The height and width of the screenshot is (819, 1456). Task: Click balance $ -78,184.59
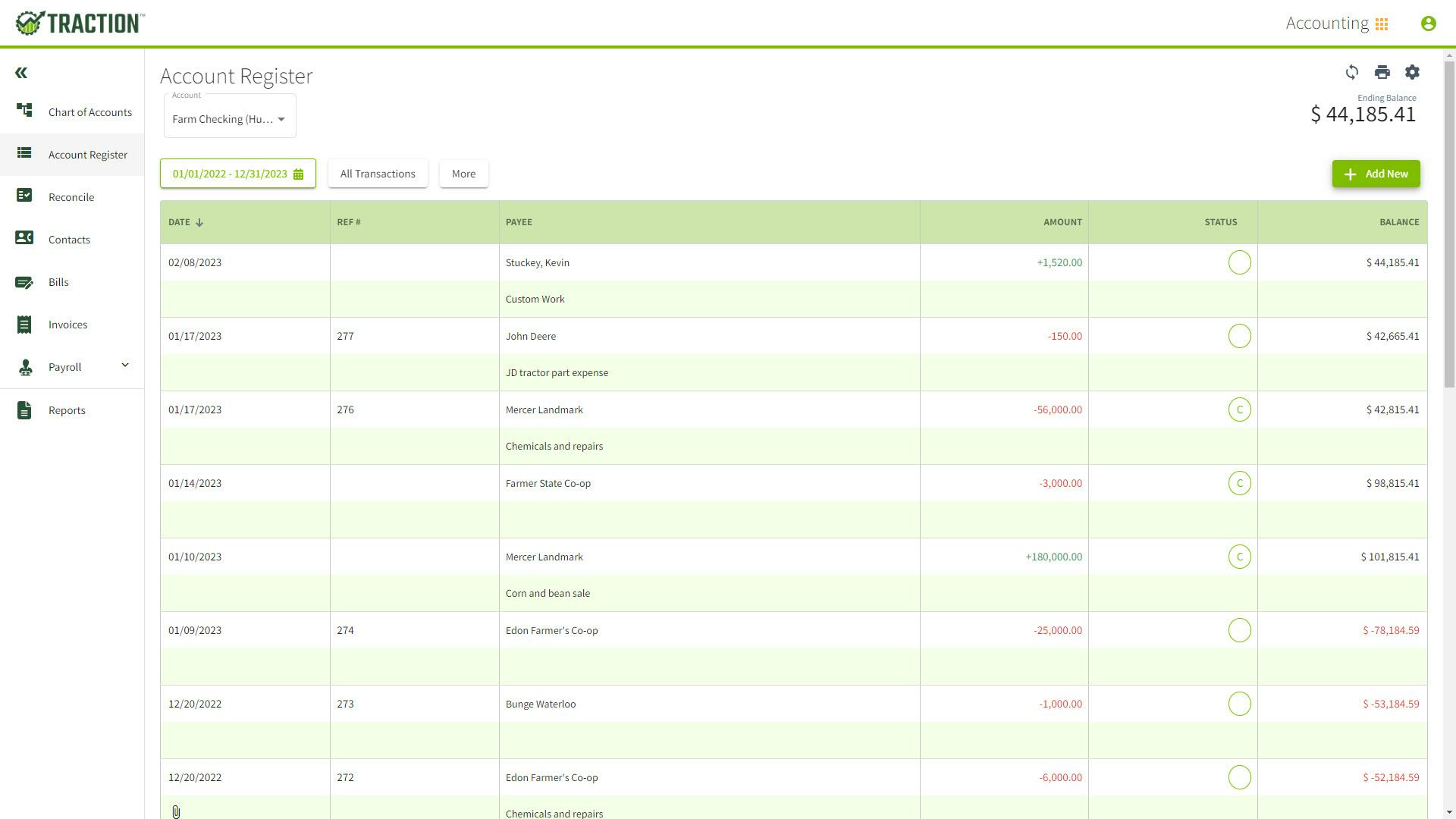(1391, 630)
